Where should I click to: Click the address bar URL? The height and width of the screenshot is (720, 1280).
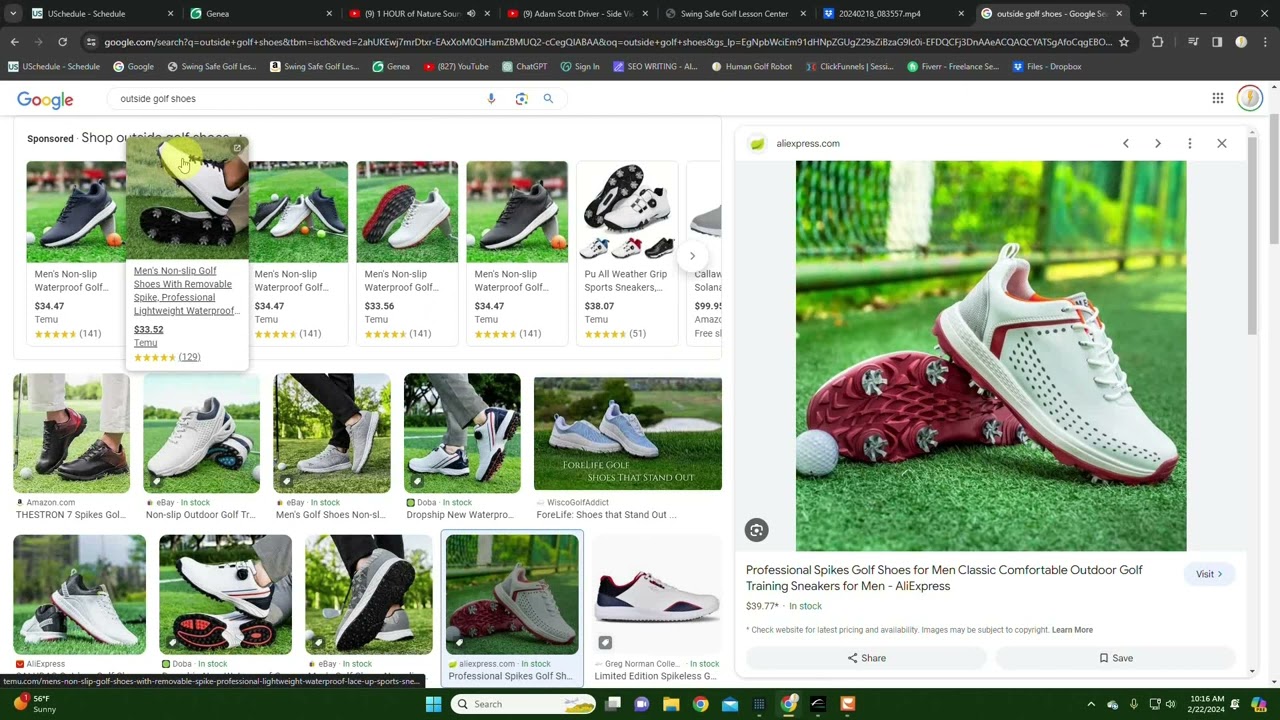[x=608, y=42]
